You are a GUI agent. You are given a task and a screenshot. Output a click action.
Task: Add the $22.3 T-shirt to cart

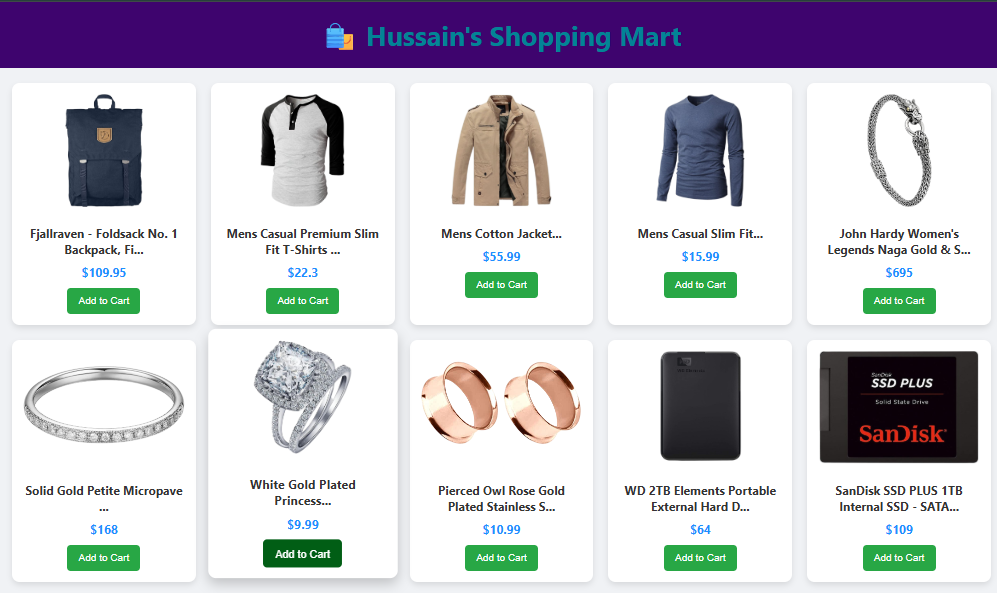tap(303, 301)
